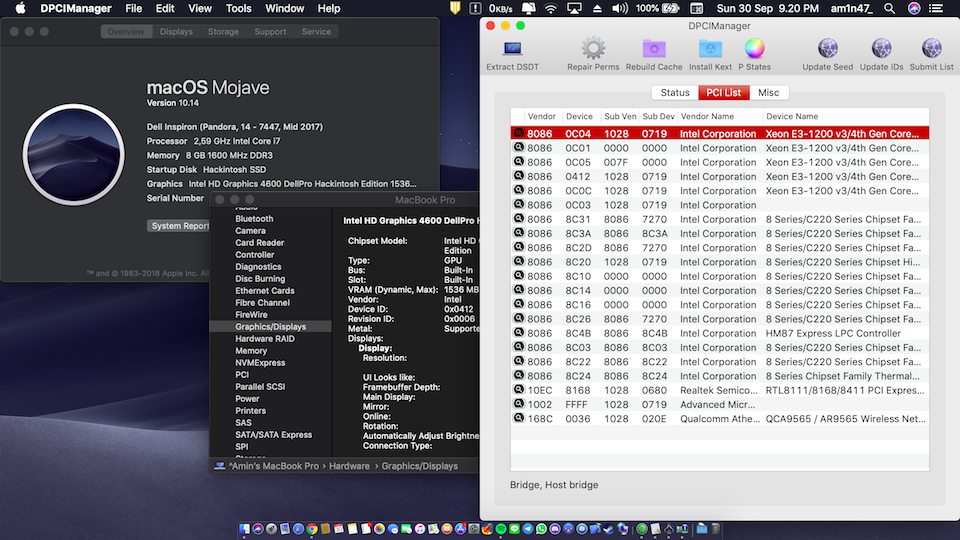Click the Install Kext icon

coord(710,49)
